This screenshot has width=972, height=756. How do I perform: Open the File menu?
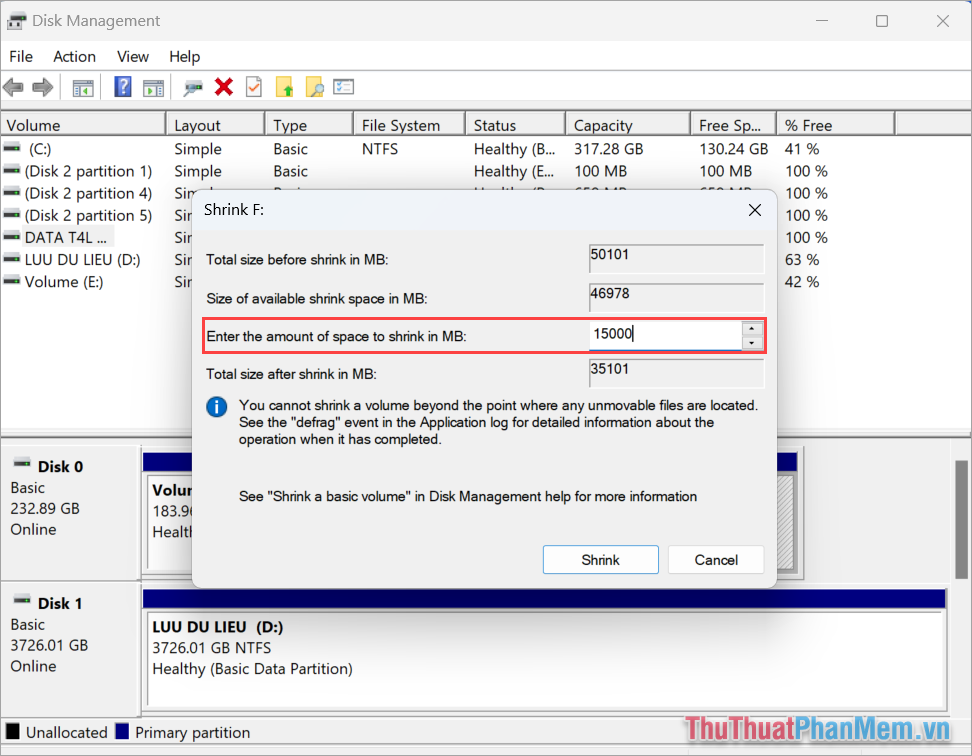20,56
